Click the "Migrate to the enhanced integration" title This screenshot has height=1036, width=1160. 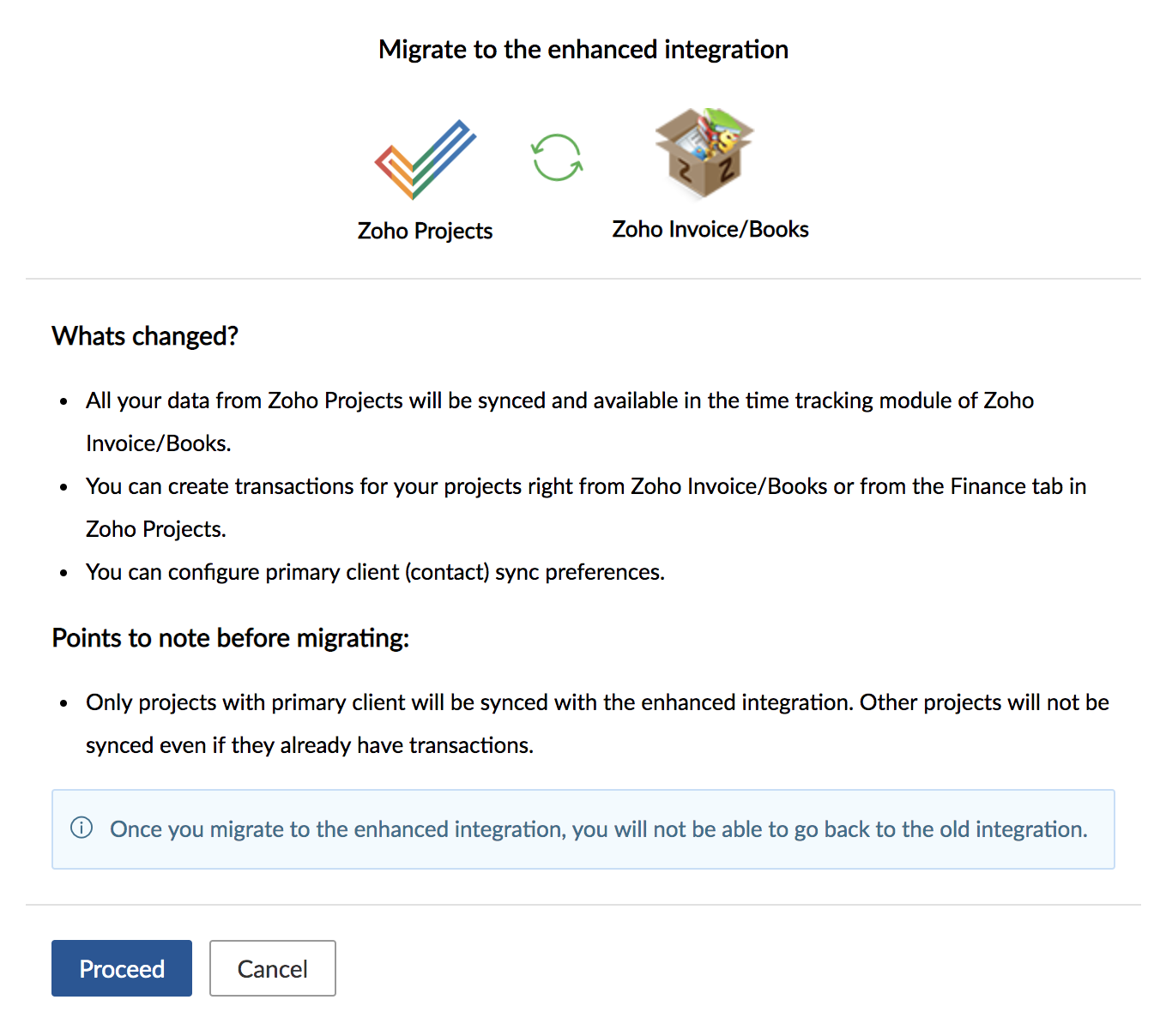tap(583, 50)
